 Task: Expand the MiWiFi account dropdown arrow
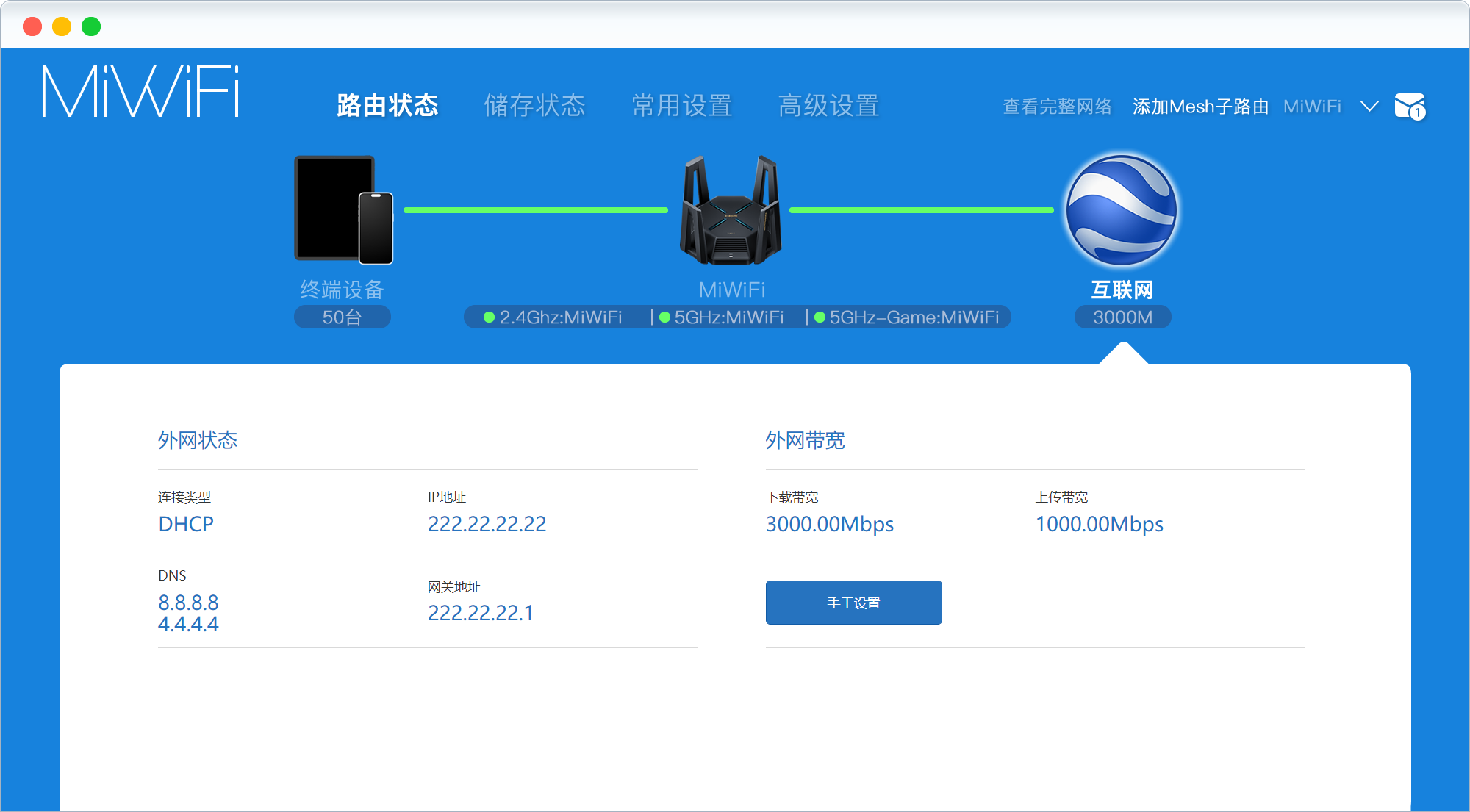coord(1369,107)
